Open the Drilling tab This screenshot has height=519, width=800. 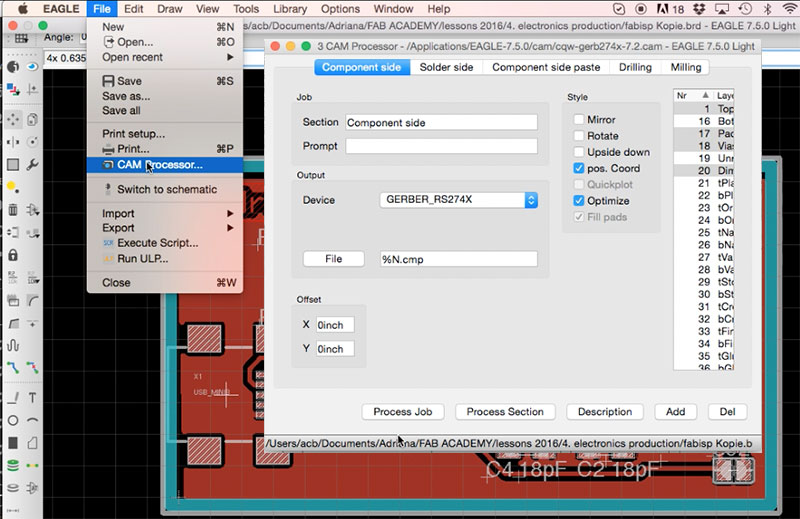(635, 67)
